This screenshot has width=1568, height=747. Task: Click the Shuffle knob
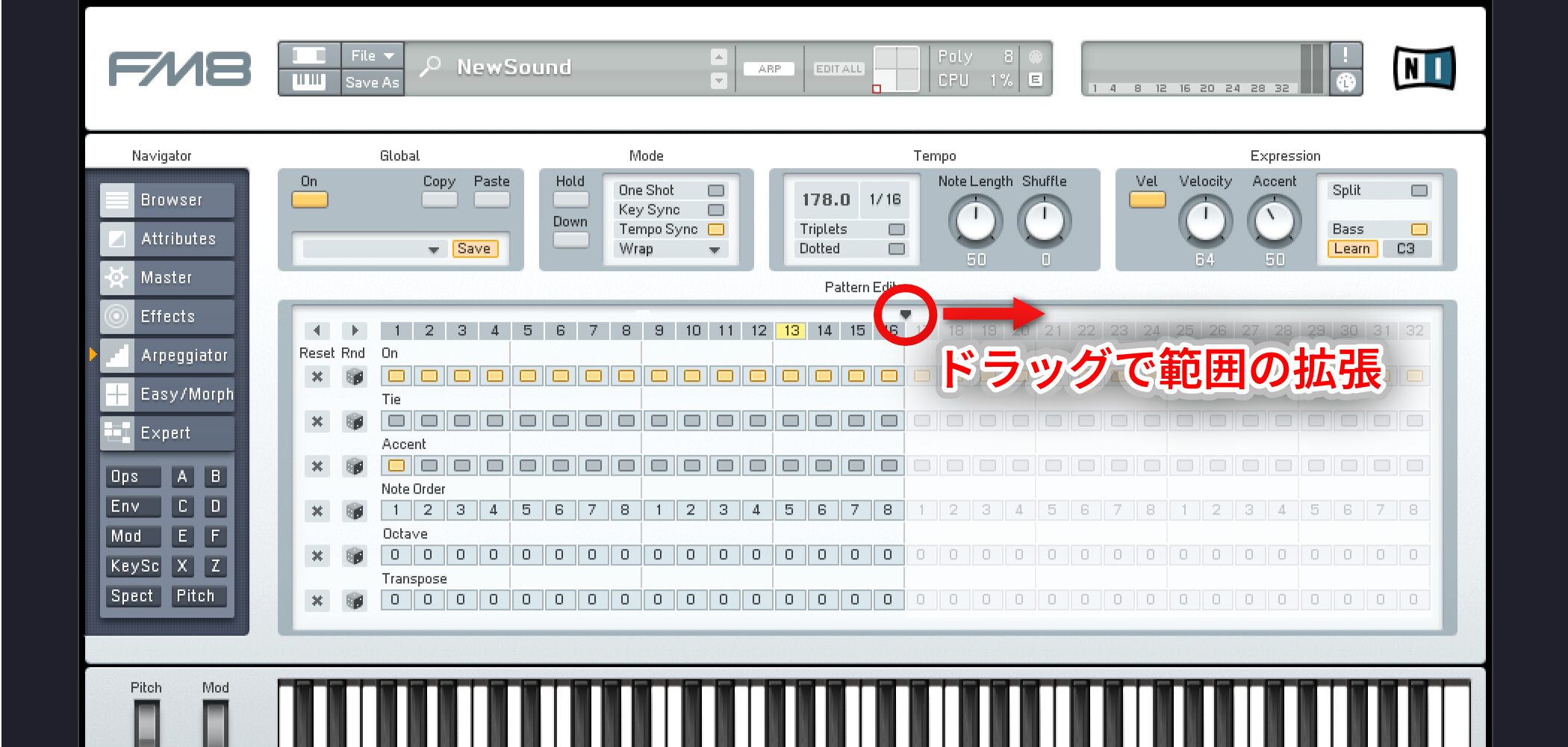pyautogui.click(x=1044, y=221)
